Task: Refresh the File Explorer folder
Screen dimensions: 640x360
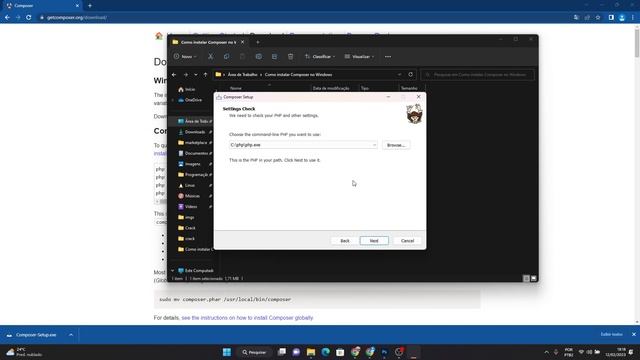Action: coord(411,75)
